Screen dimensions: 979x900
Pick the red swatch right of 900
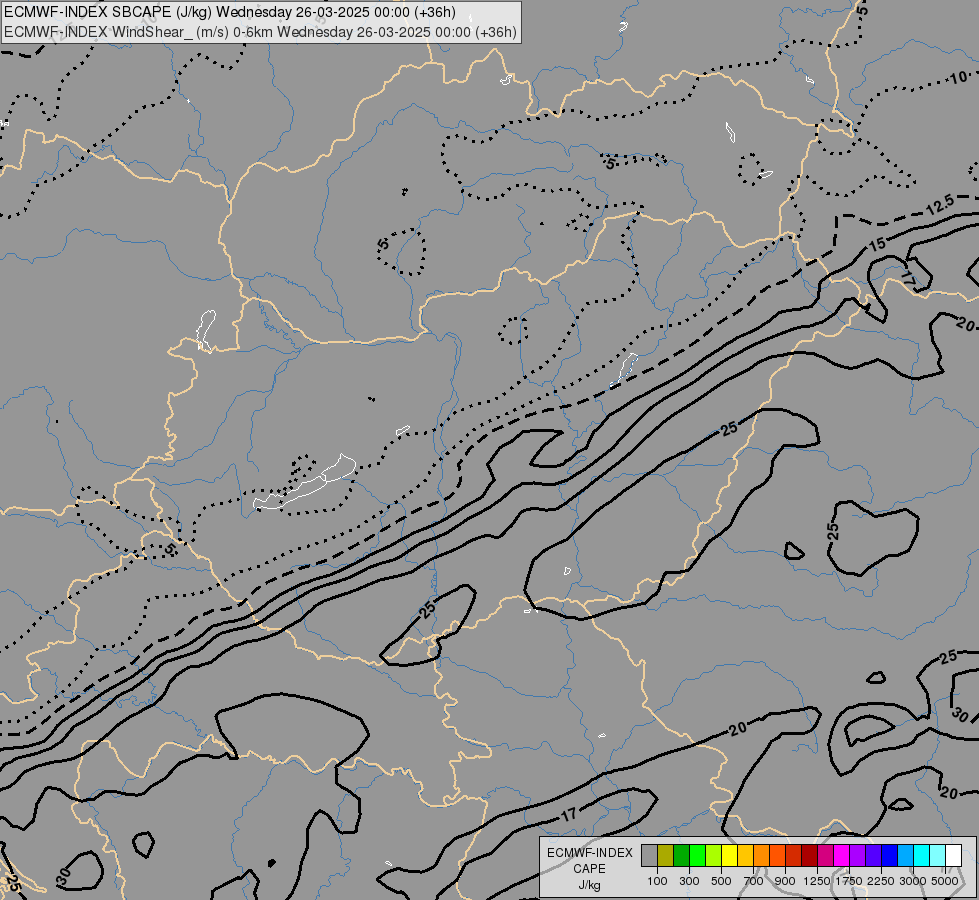tap(794, 856)
